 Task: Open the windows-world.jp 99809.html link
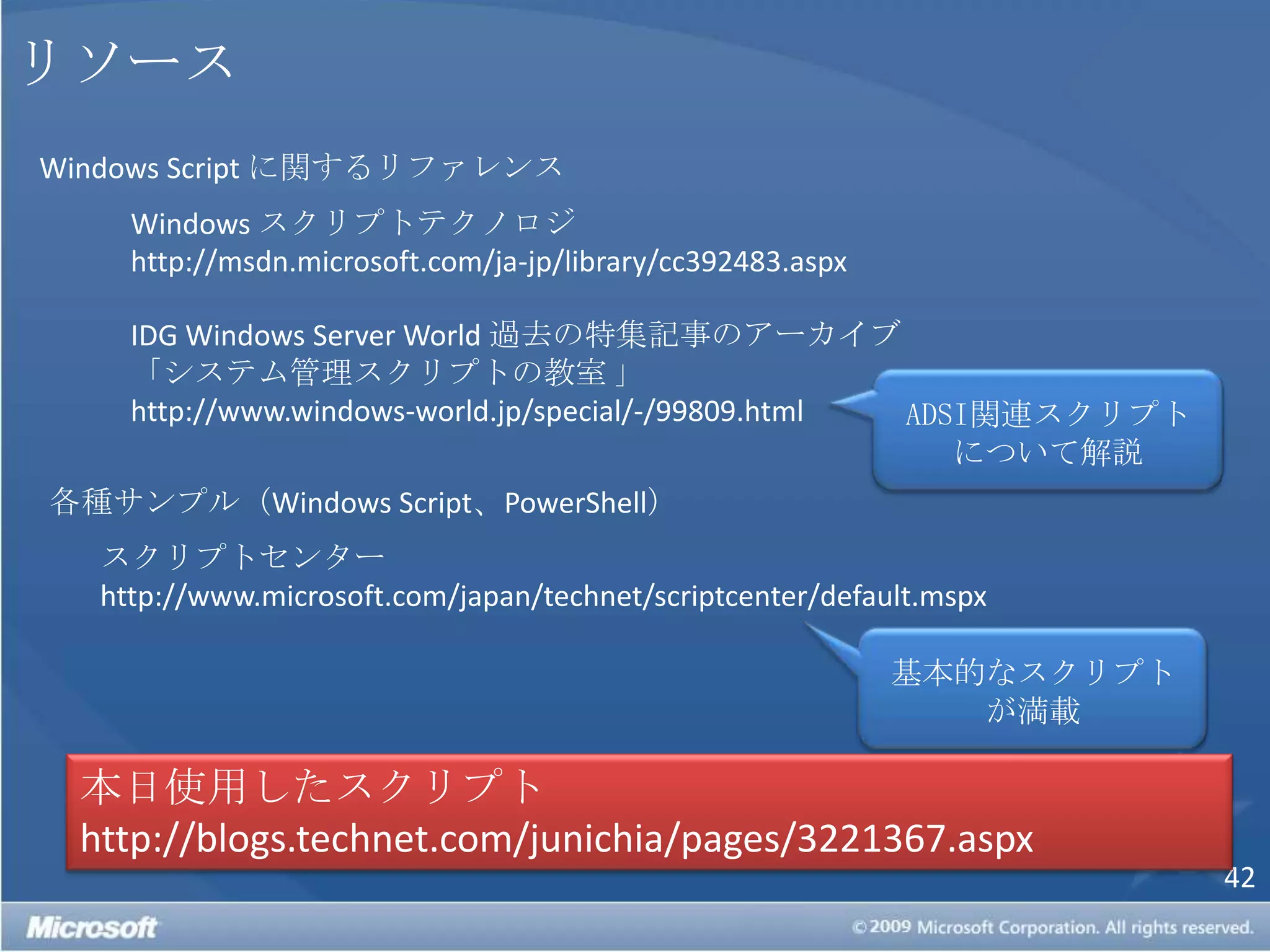point(467,412)
